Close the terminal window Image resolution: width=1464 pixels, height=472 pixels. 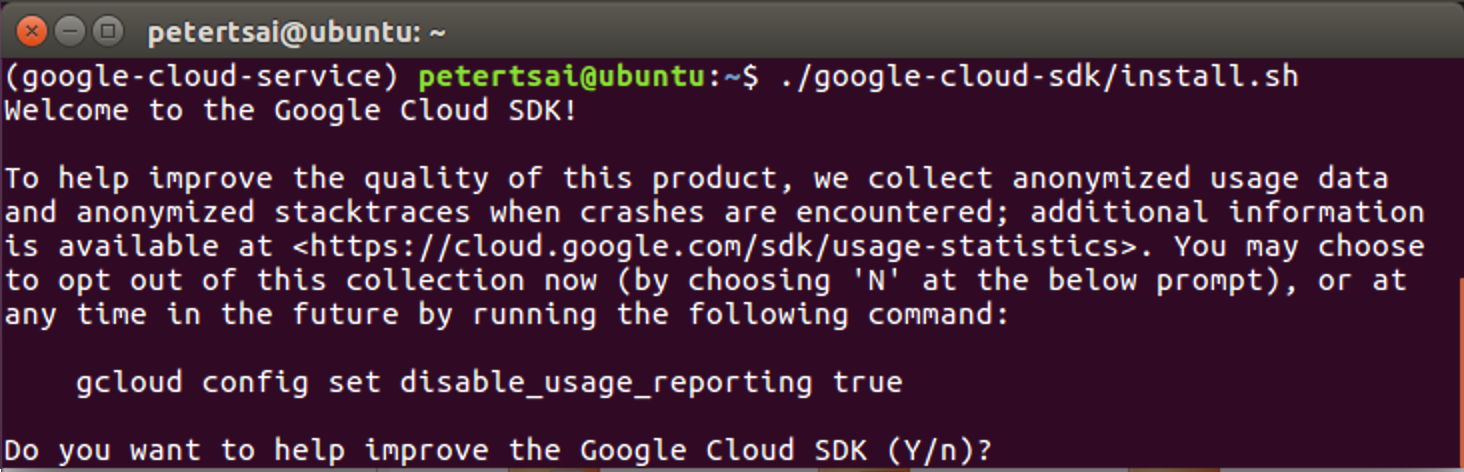(x=33, y=32)
